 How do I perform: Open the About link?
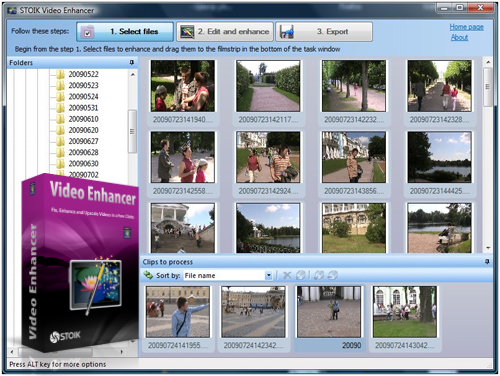459,37
